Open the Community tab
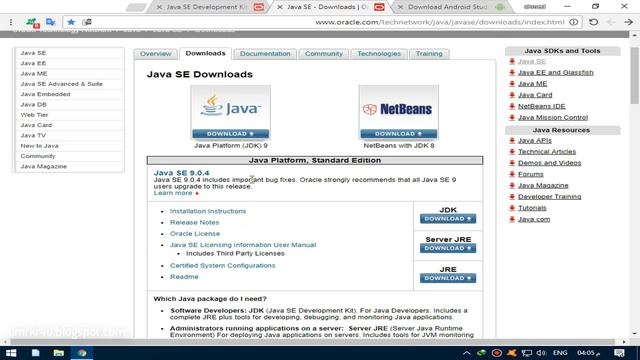This screenshot has width=640, height=360. pos(324,53)
